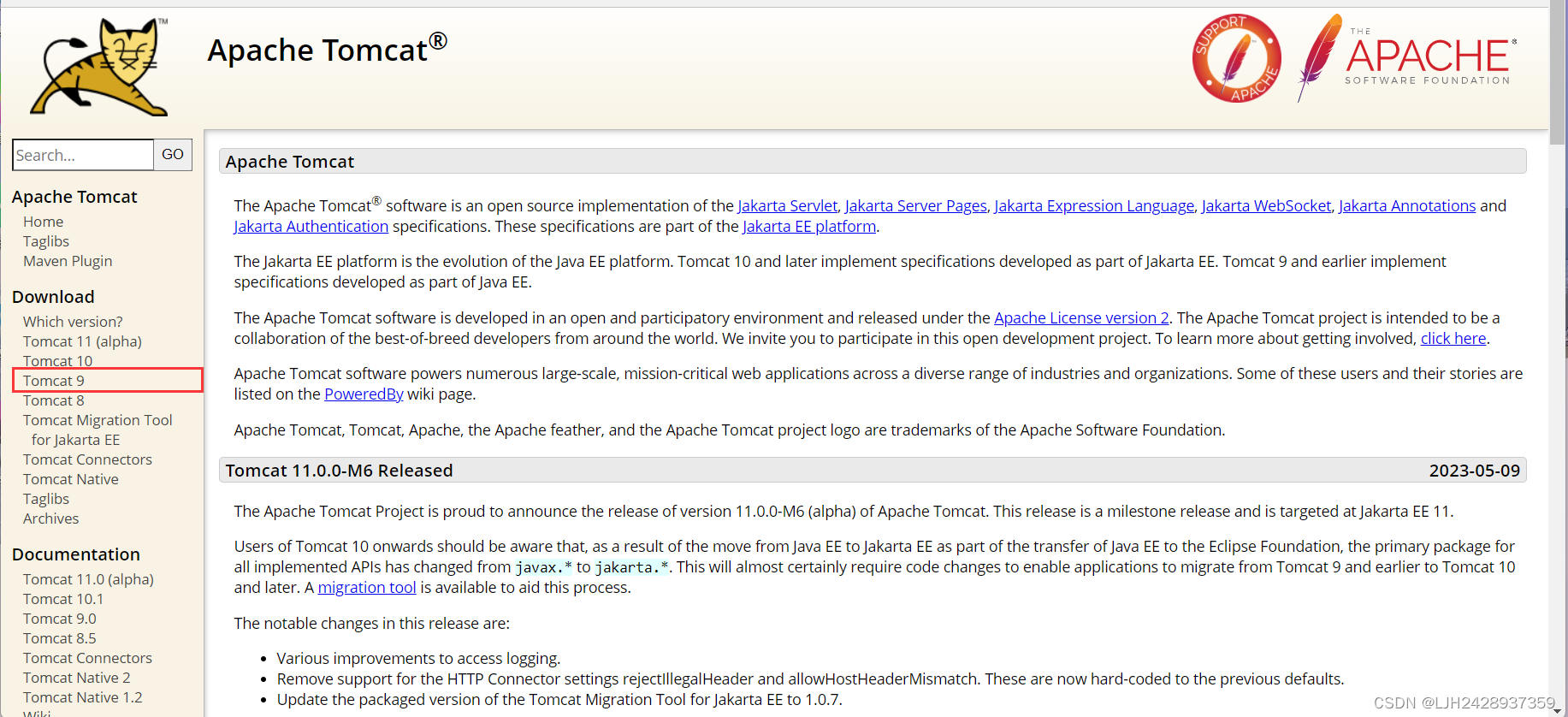The width and height of the screenshot is (1568, 717).
Task: Follow the Jakarta Authentication link
Action: [x=311, y=226]
